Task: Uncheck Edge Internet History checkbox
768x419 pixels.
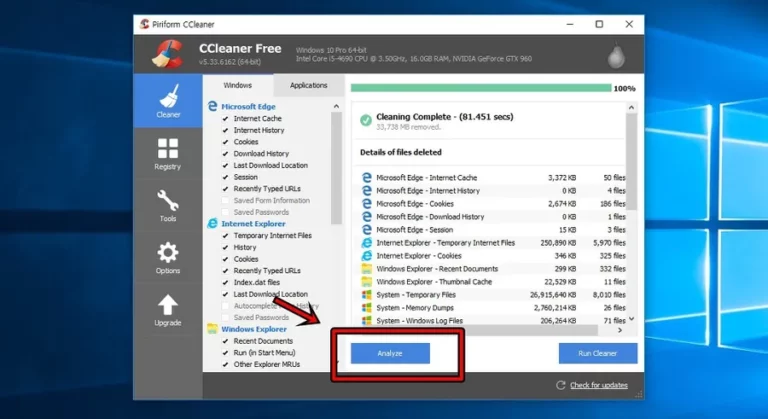Action: coord(225,130)
